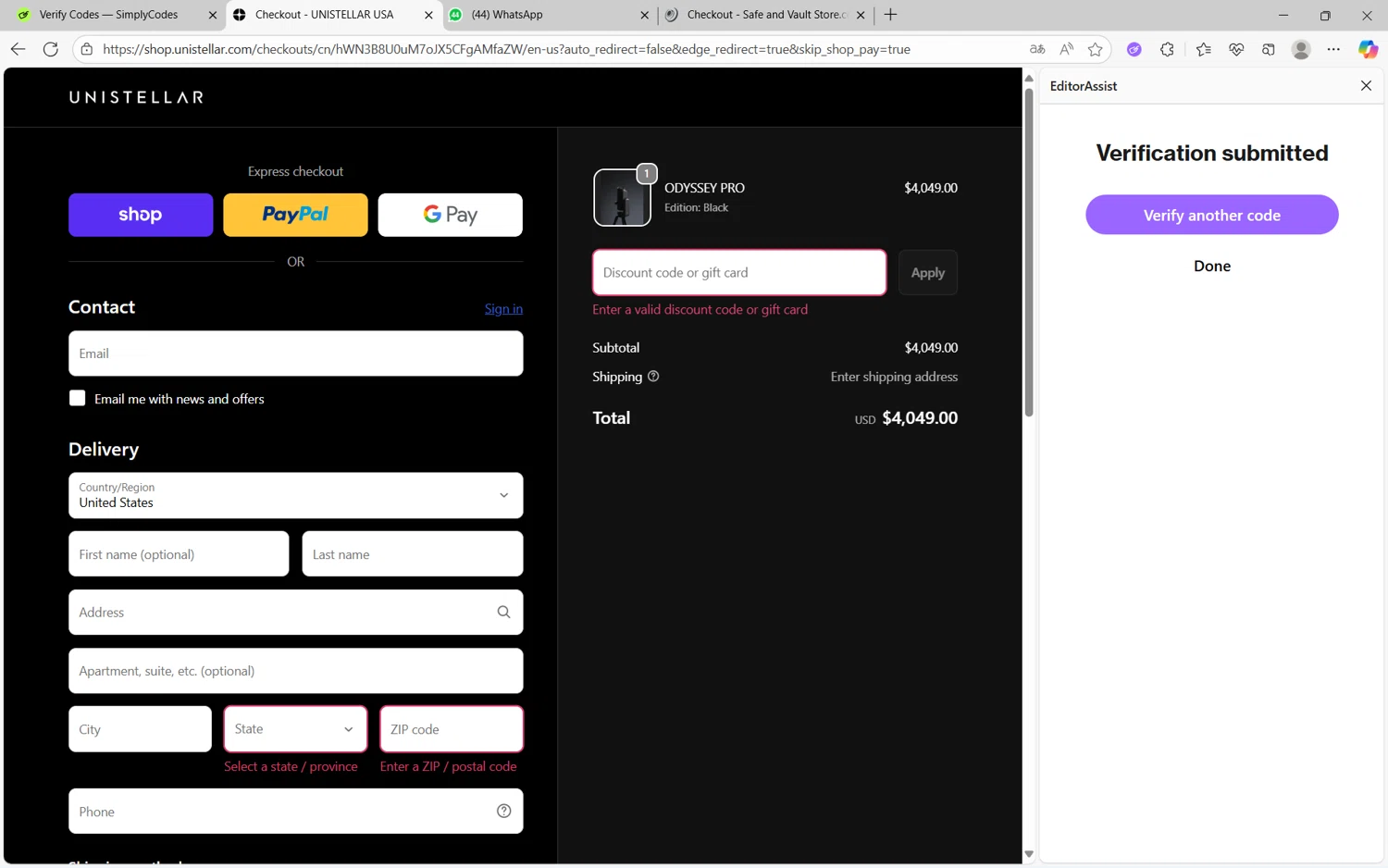Switch to Checkout Safe and Vault Store tab

(x=765, y=15)
